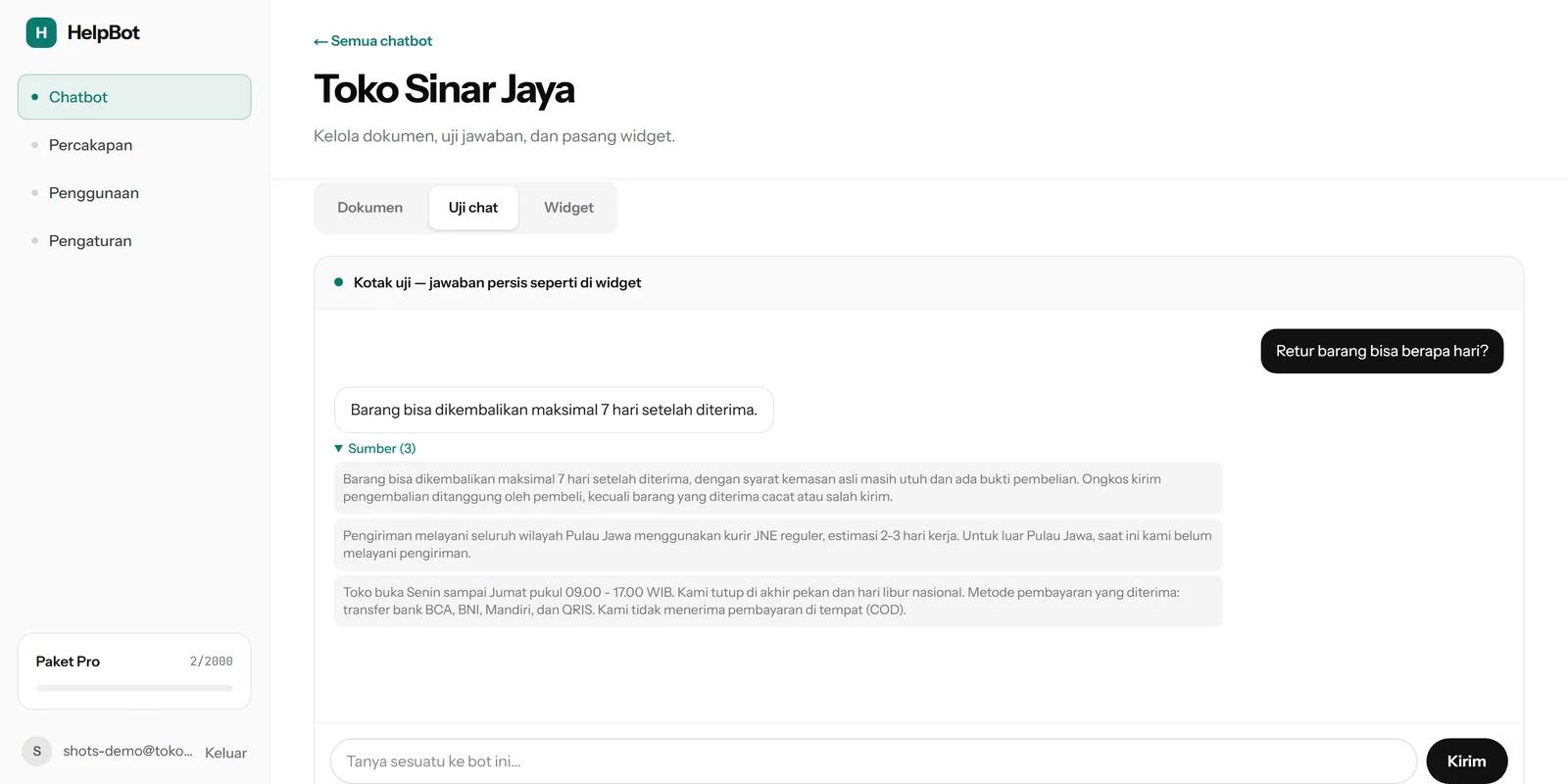Switch to the Dokumen tab
The width and height of the screenshot is (1568, 784).
[370, 208]
